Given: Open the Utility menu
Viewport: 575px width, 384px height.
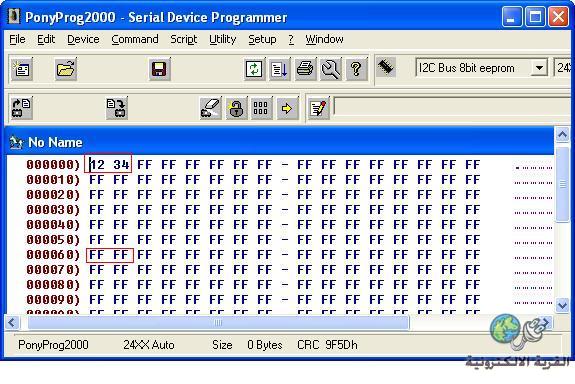Looking at the screenshot, I should [222, 39].
